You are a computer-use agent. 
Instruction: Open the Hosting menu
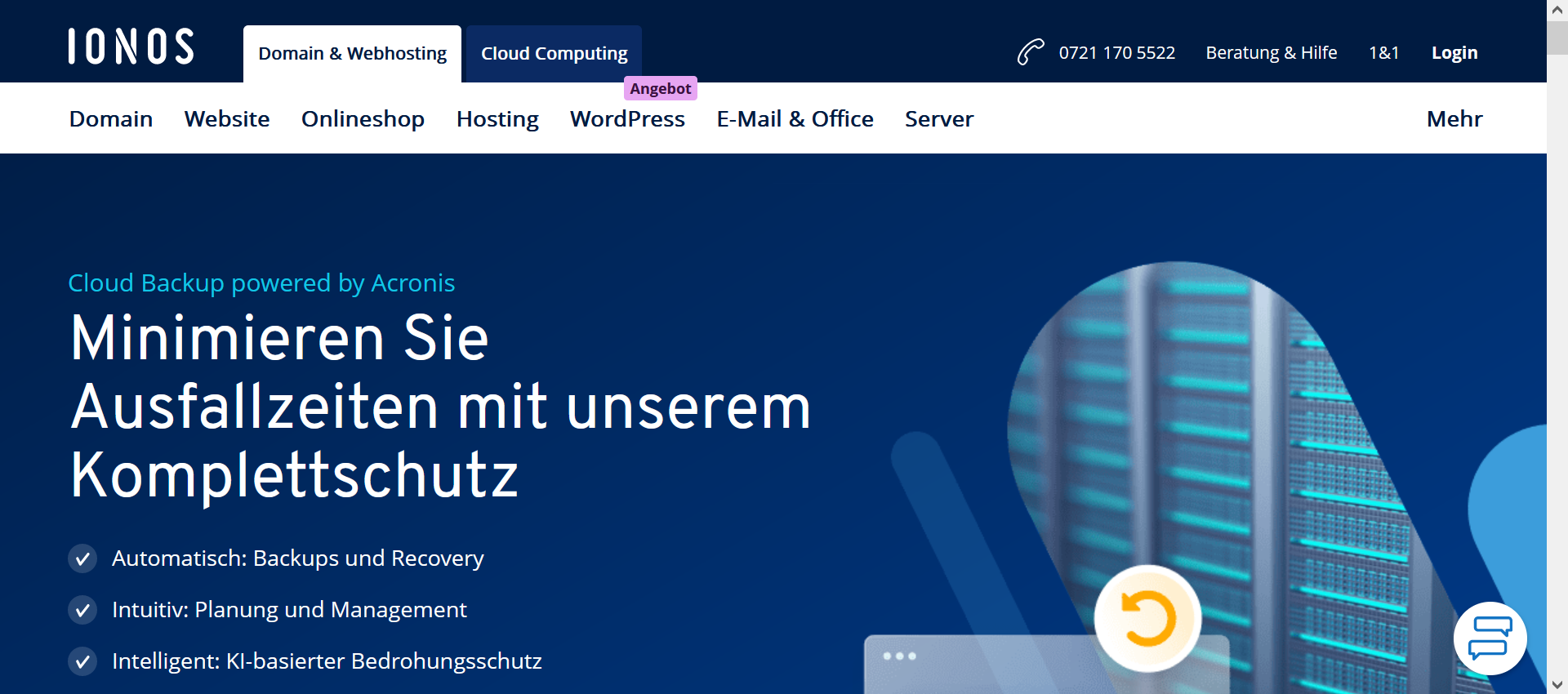pos(497,119)
